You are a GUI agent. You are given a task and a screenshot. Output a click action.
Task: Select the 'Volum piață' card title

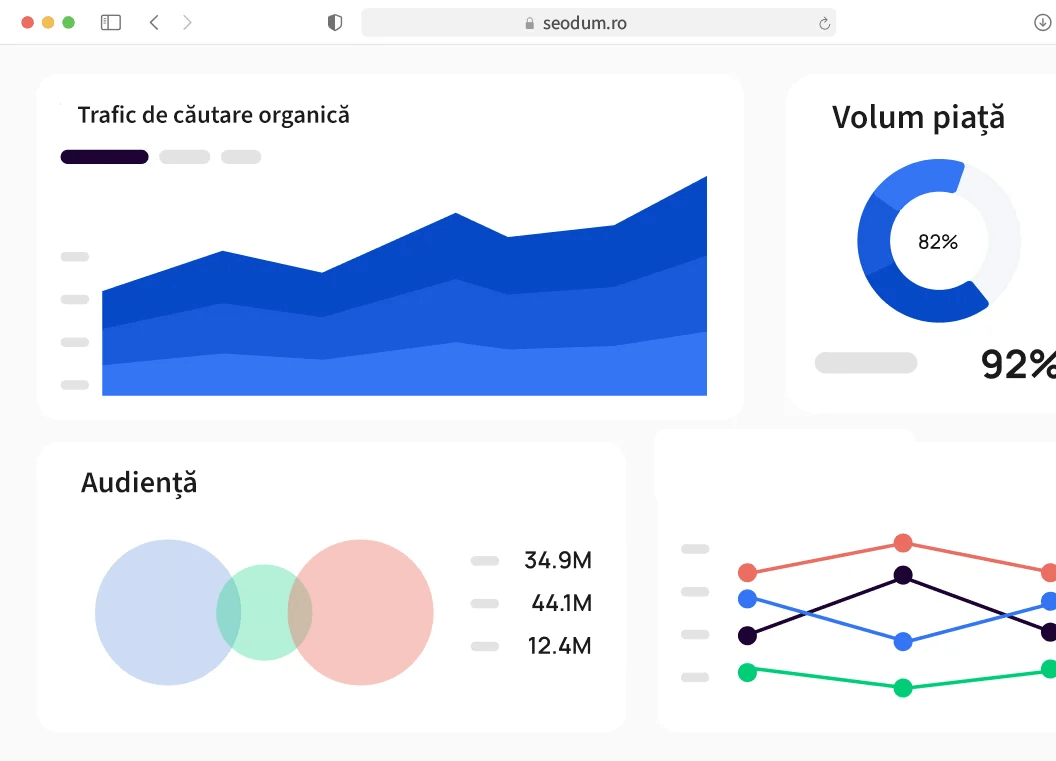click(x=917, y=117)
